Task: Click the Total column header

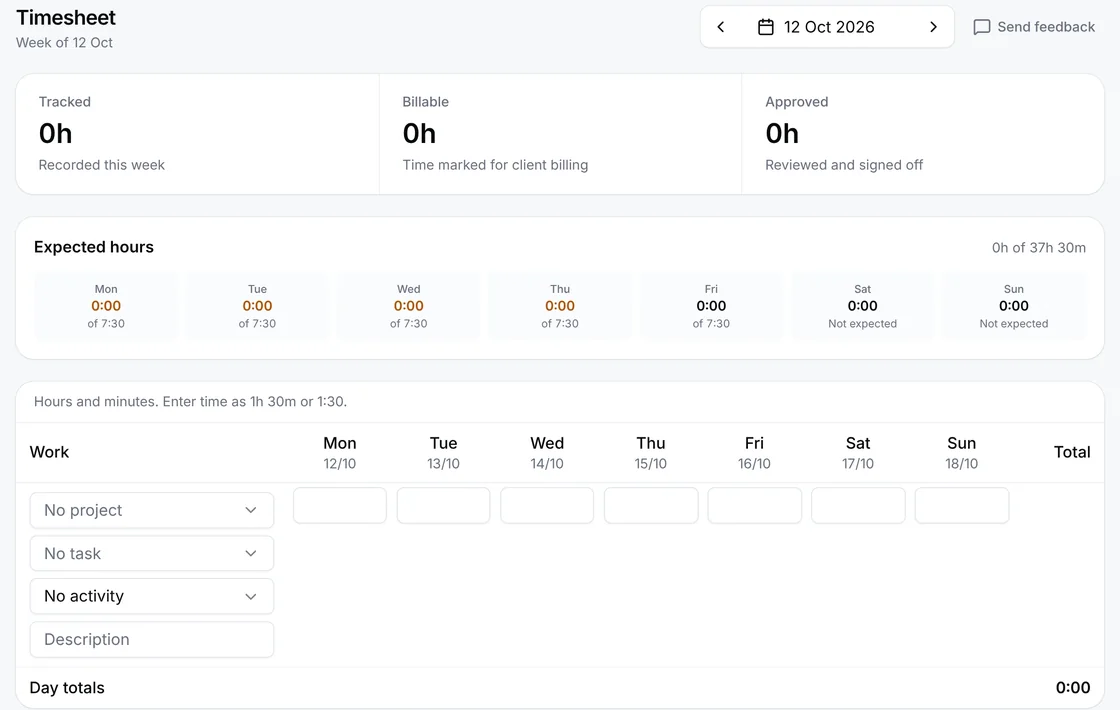Action: (x=1072, y=452)
